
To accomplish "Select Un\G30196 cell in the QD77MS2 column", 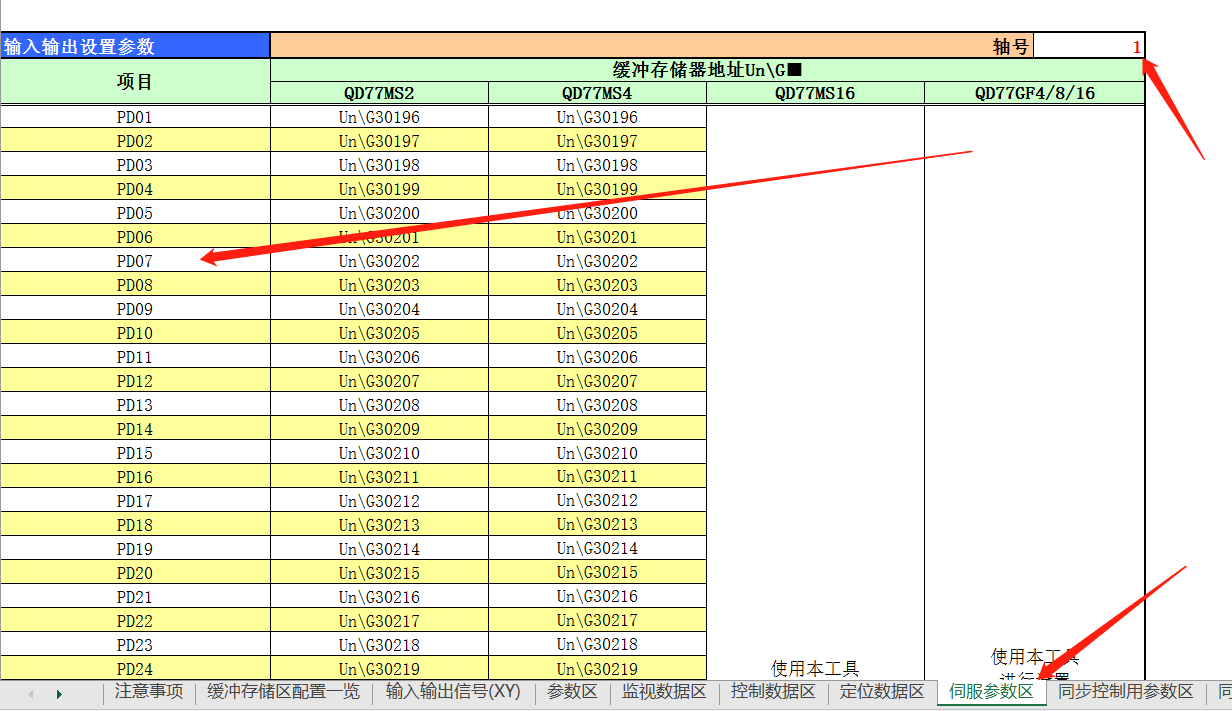I will click(x=379, y=117).
